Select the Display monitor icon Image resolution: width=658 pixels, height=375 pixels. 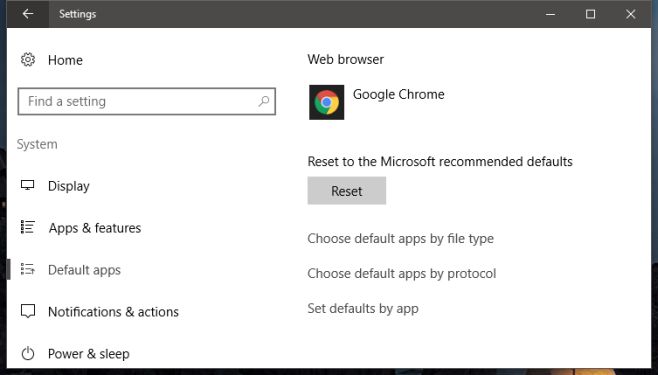pyautogui.click(x=28, y=185)
